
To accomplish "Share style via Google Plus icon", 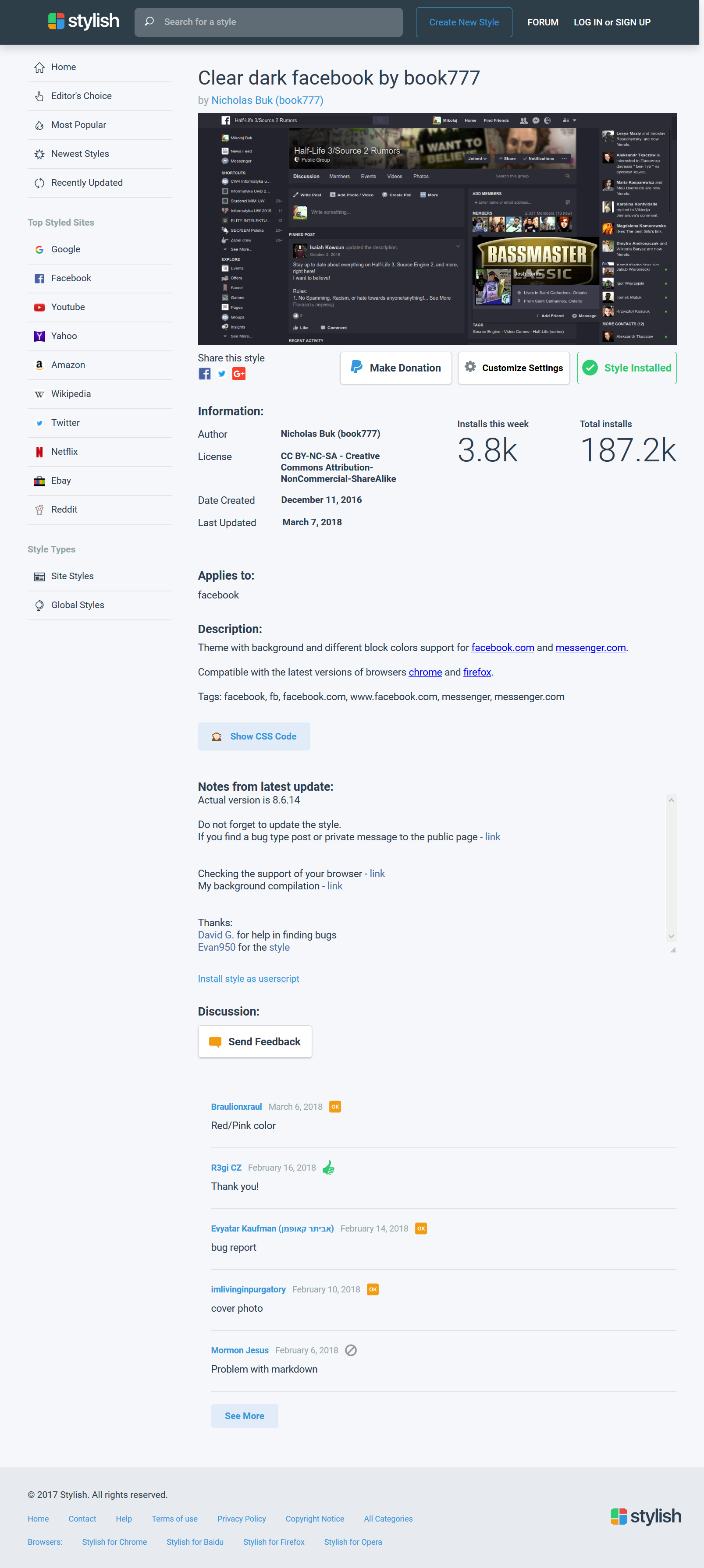I will coord(239,374).
